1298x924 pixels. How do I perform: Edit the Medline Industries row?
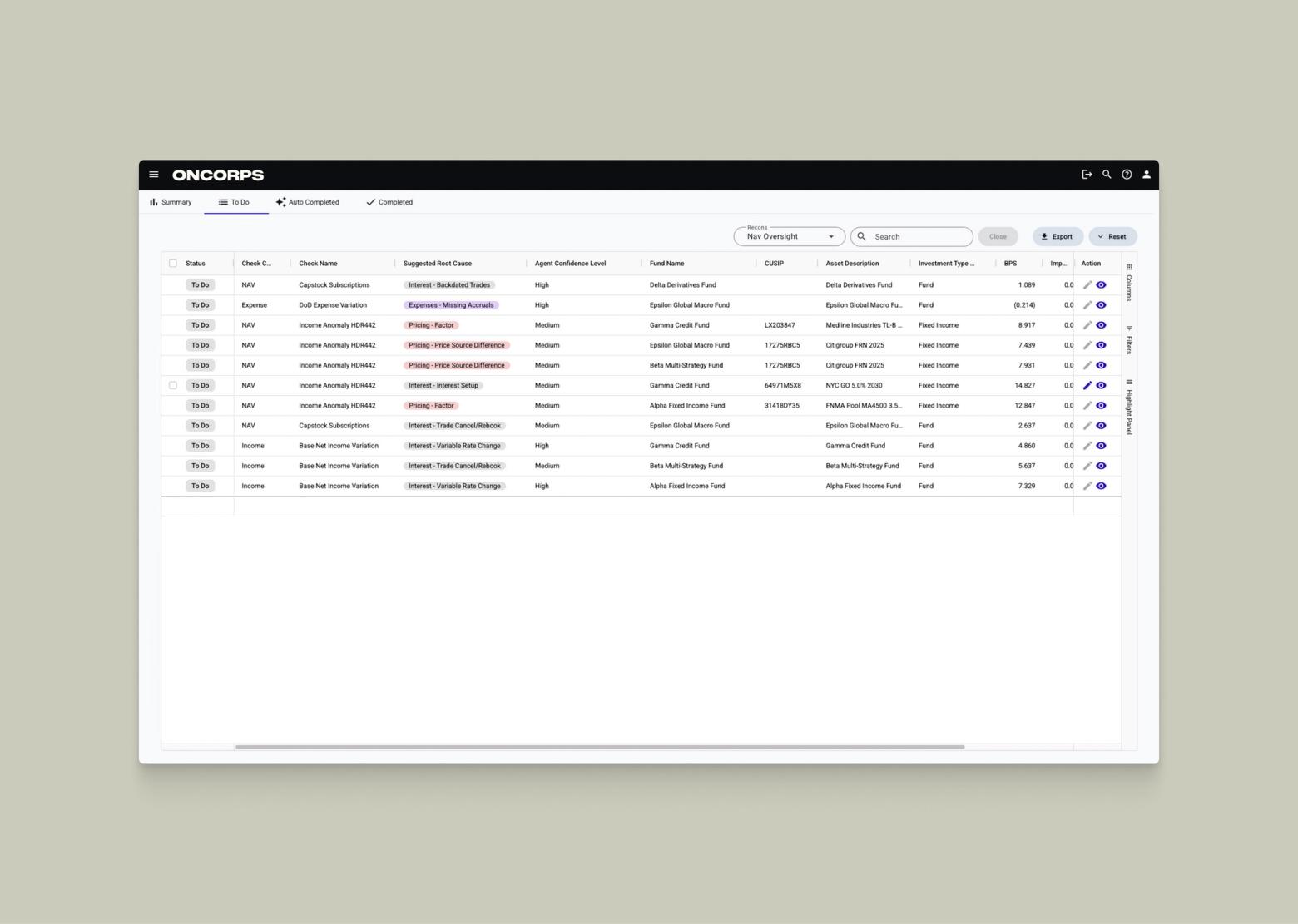(1087, 325)
